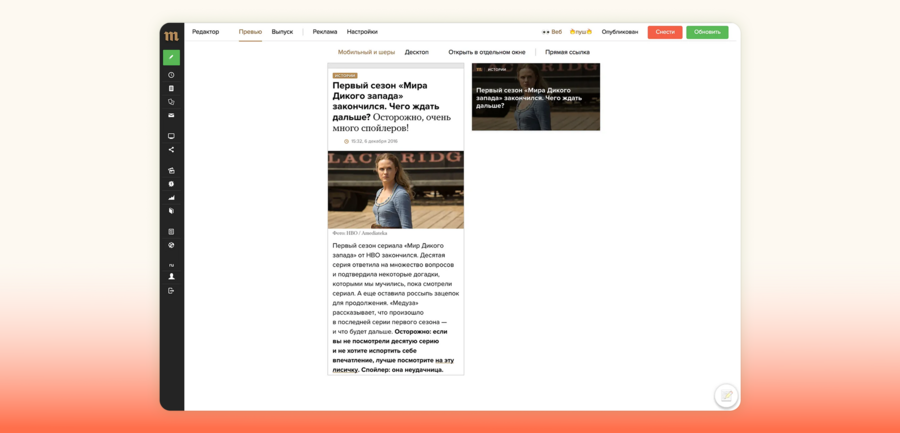Screen dimensions: 900x433
Task: Switch language via the "ru" sidebar label
Action: pyautogui.click(x=171, y=265)
